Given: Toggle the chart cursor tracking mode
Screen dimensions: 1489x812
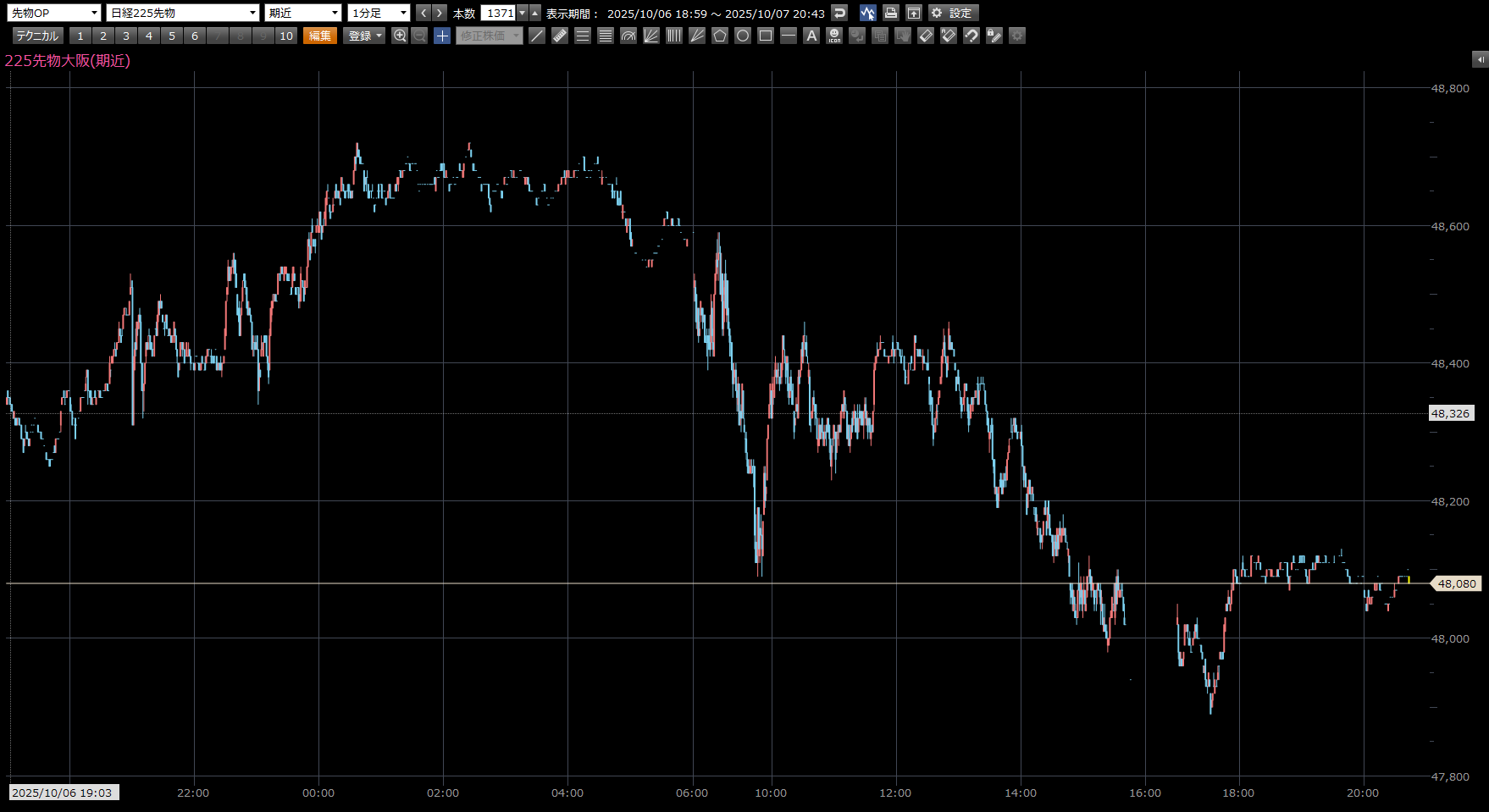Looking at the screenshot, I should [x=867, y=13].
